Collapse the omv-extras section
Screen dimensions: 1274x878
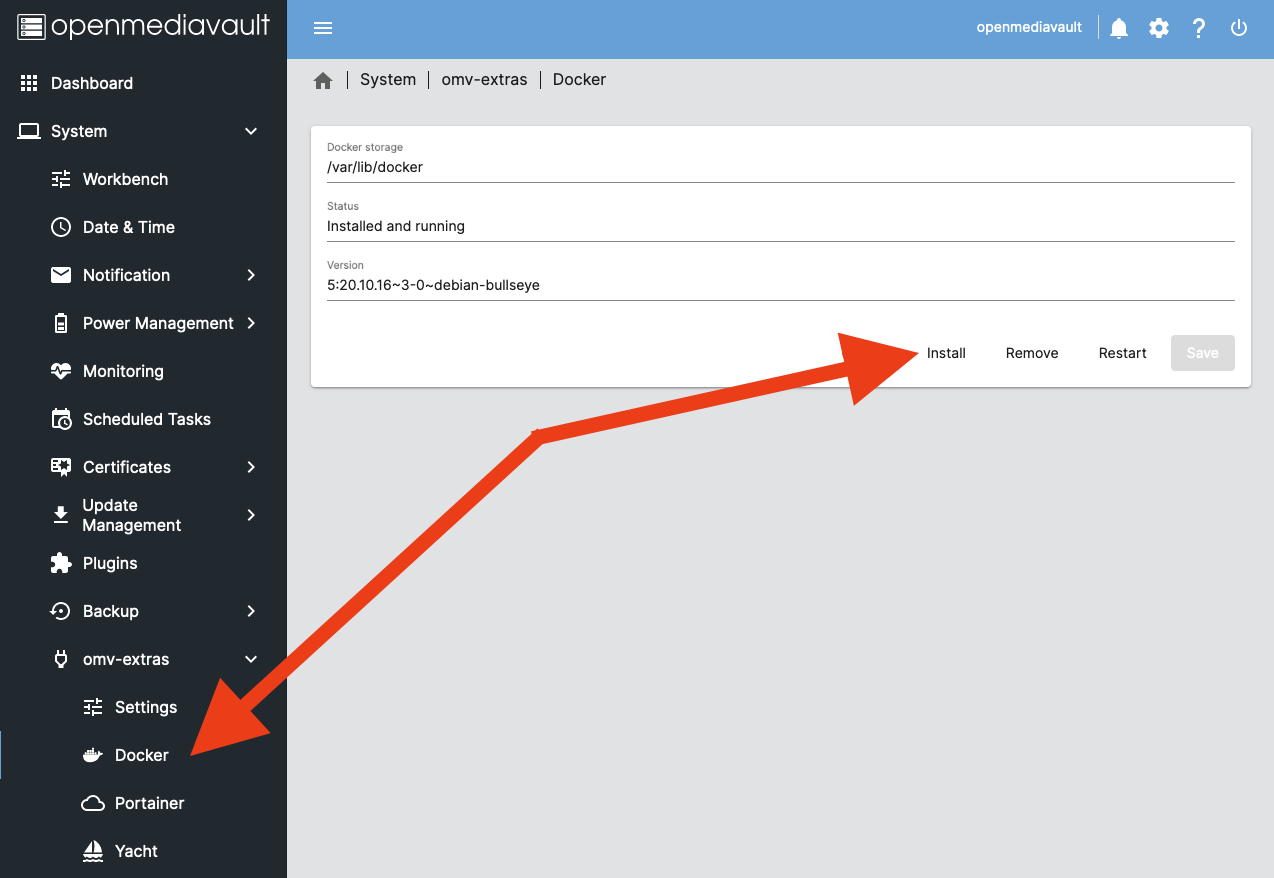(x=128, y=659)
